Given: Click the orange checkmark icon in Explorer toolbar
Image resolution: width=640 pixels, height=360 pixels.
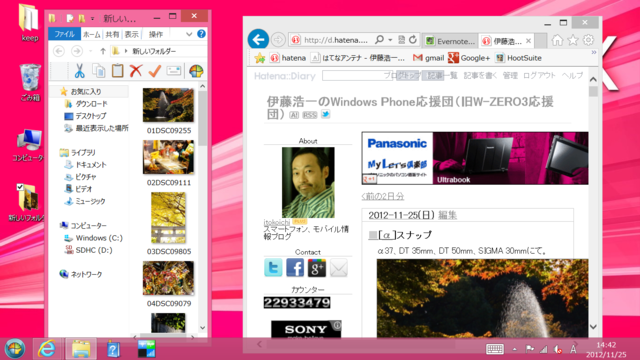Looking at the screenshot, I should (155, 71).
